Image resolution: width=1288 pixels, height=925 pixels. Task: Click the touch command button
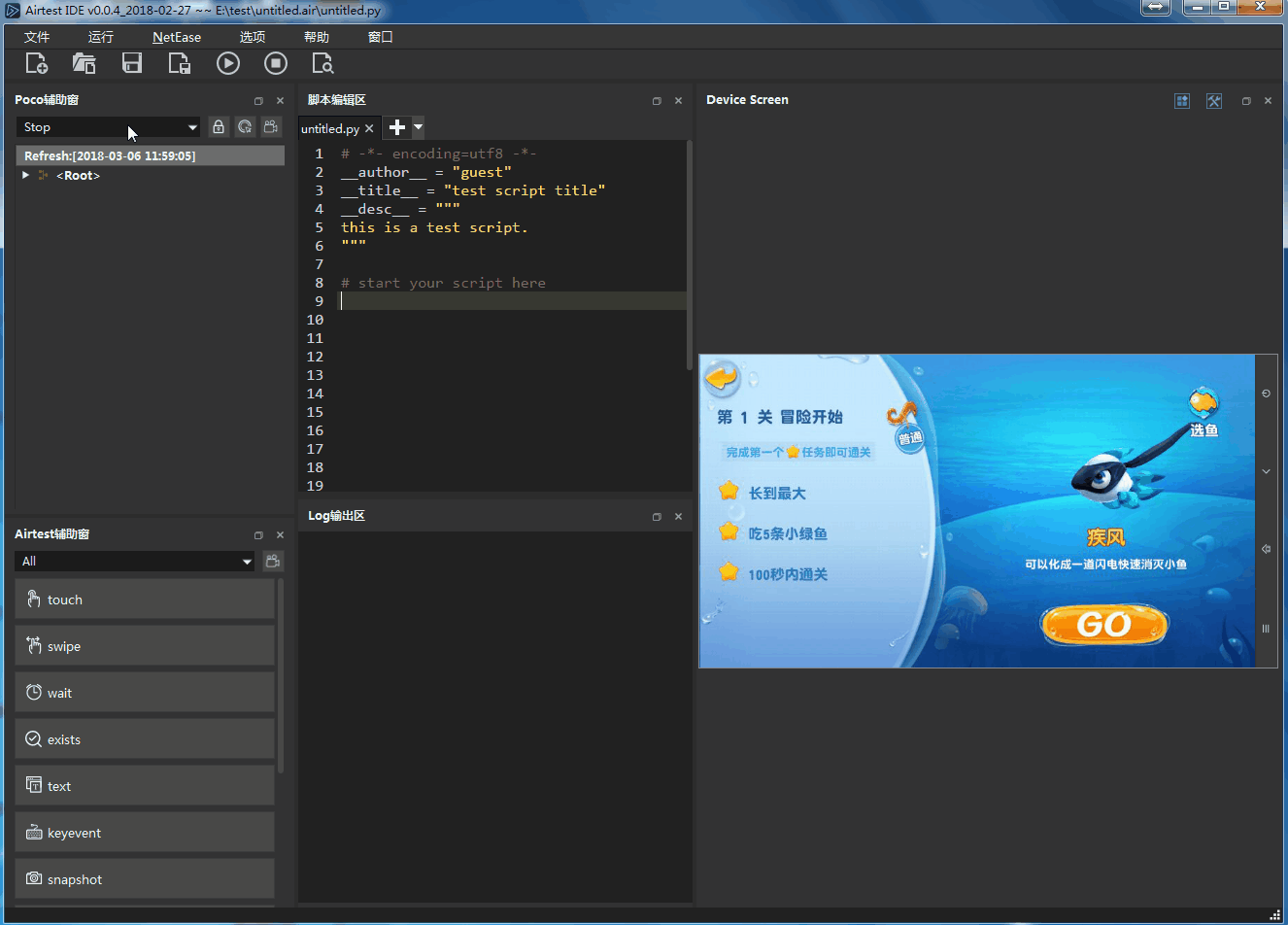(x=145, y=600)
